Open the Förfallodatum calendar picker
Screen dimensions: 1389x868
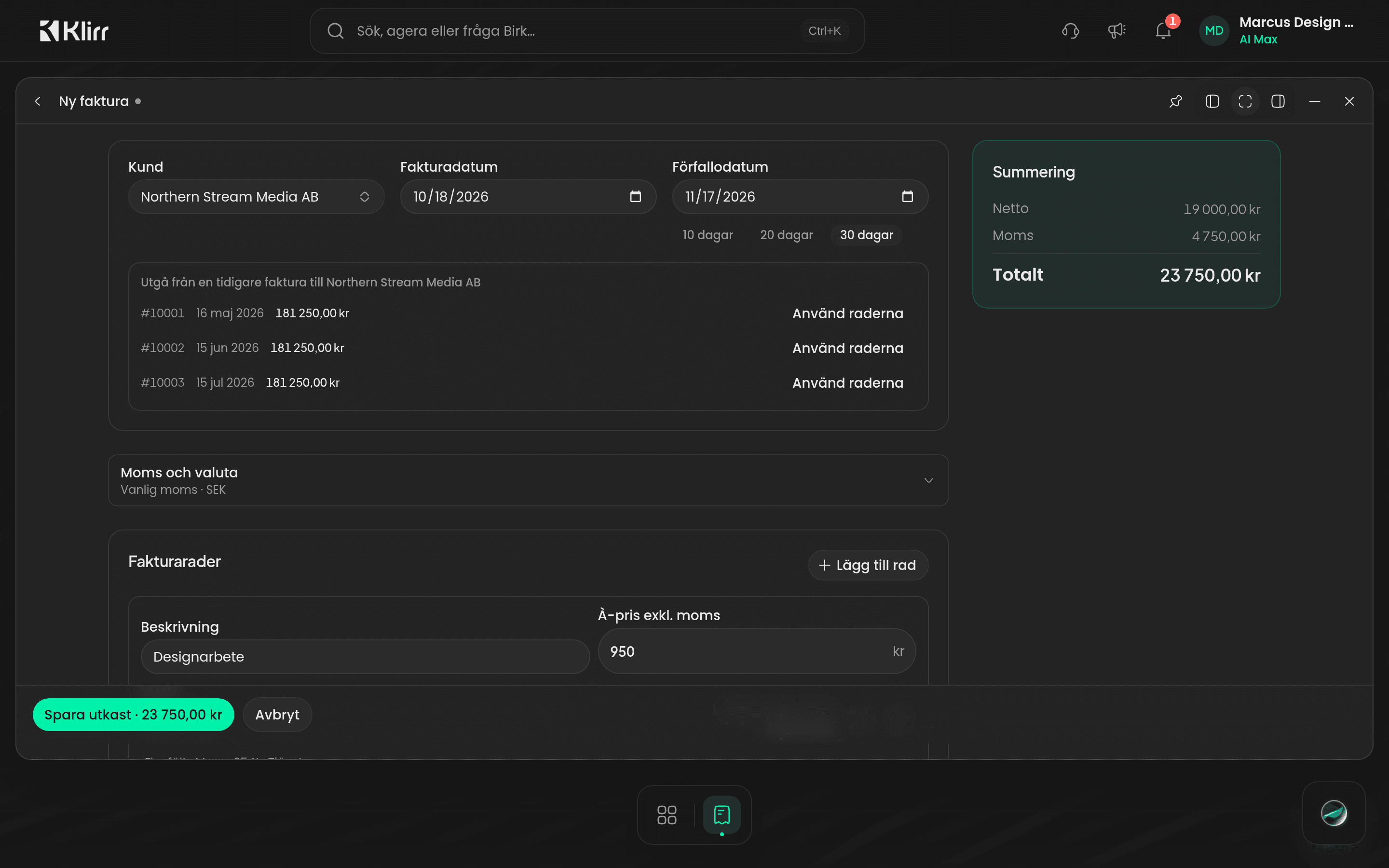click(907, 197)
